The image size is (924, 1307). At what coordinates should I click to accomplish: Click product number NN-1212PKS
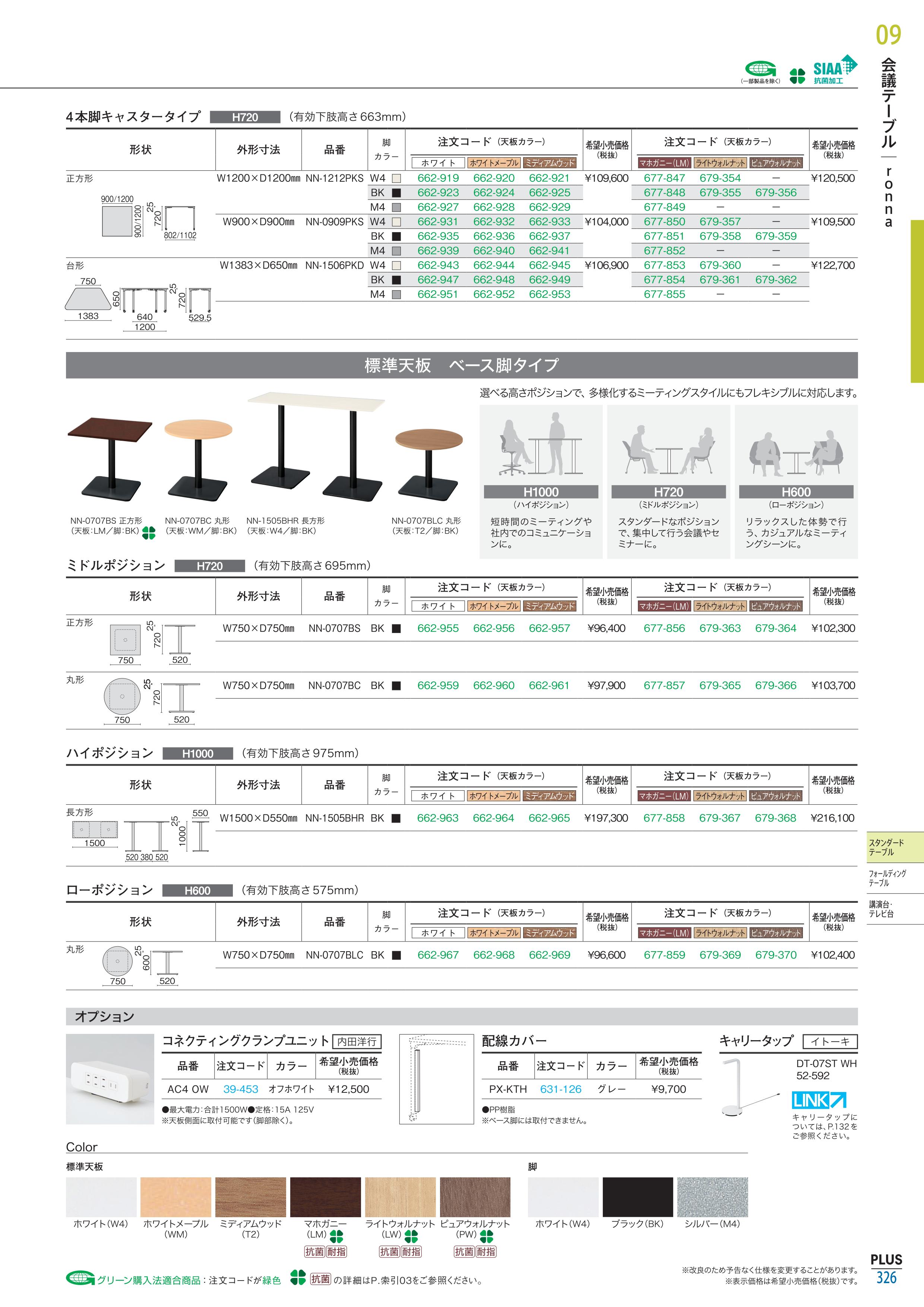click(x=335, y=178)
